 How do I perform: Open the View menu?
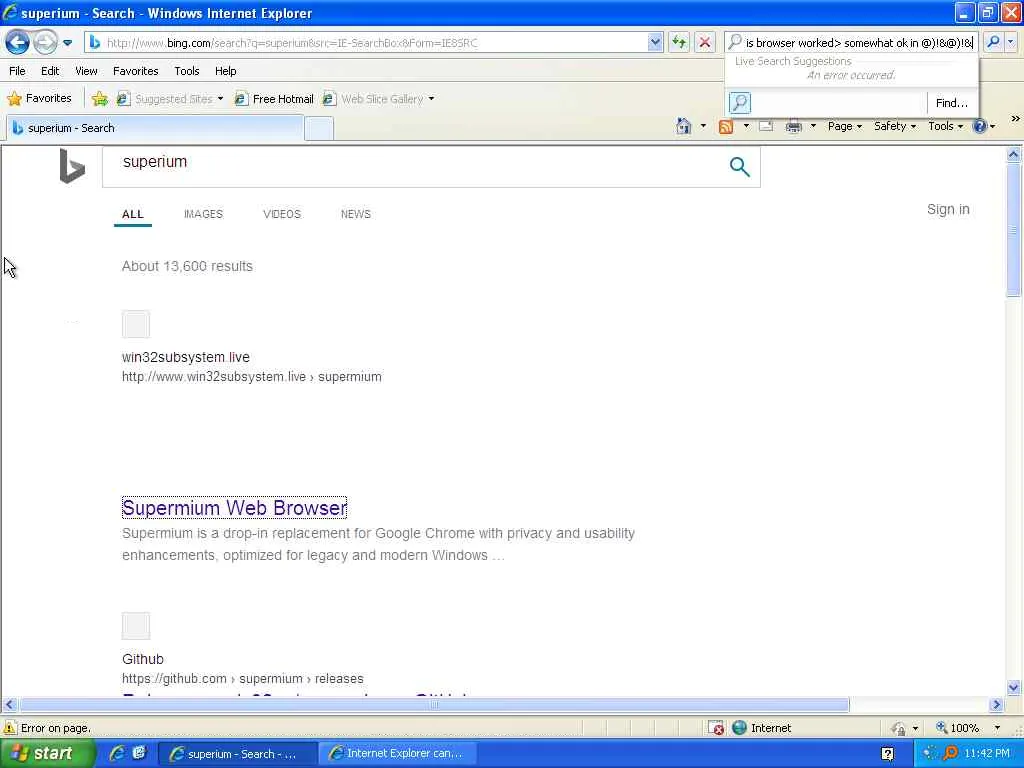point(86,71)
